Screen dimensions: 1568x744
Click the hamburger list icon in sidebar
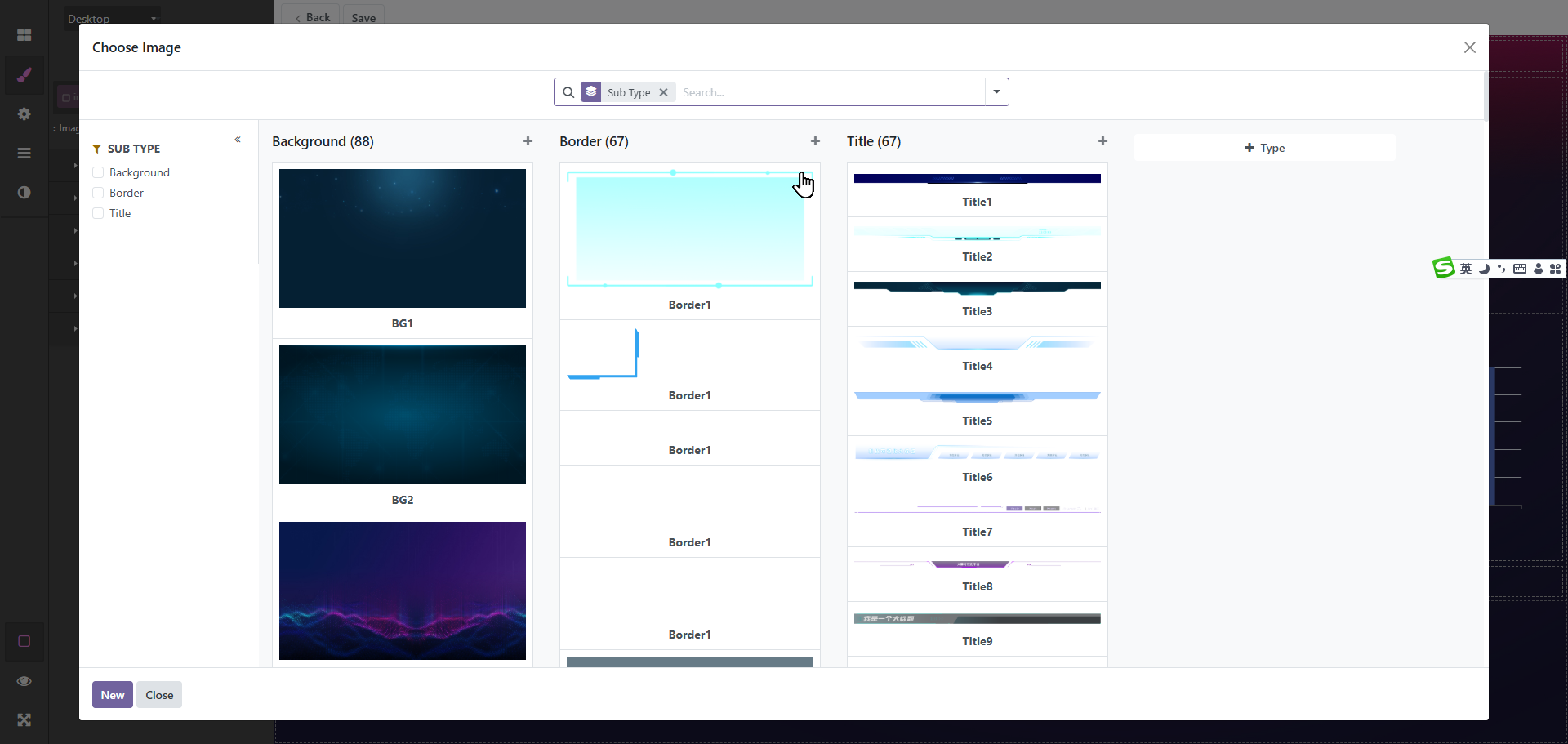point(24,153)
